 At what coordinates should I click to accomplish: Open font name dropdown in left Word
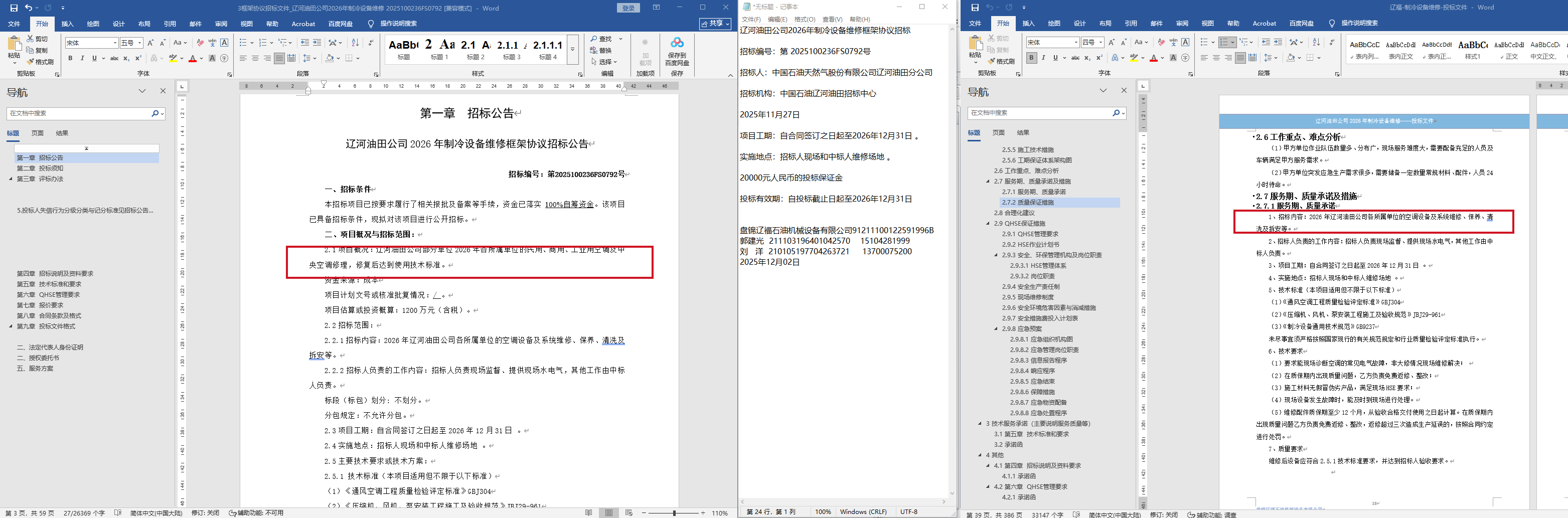(x=114, y=43)
